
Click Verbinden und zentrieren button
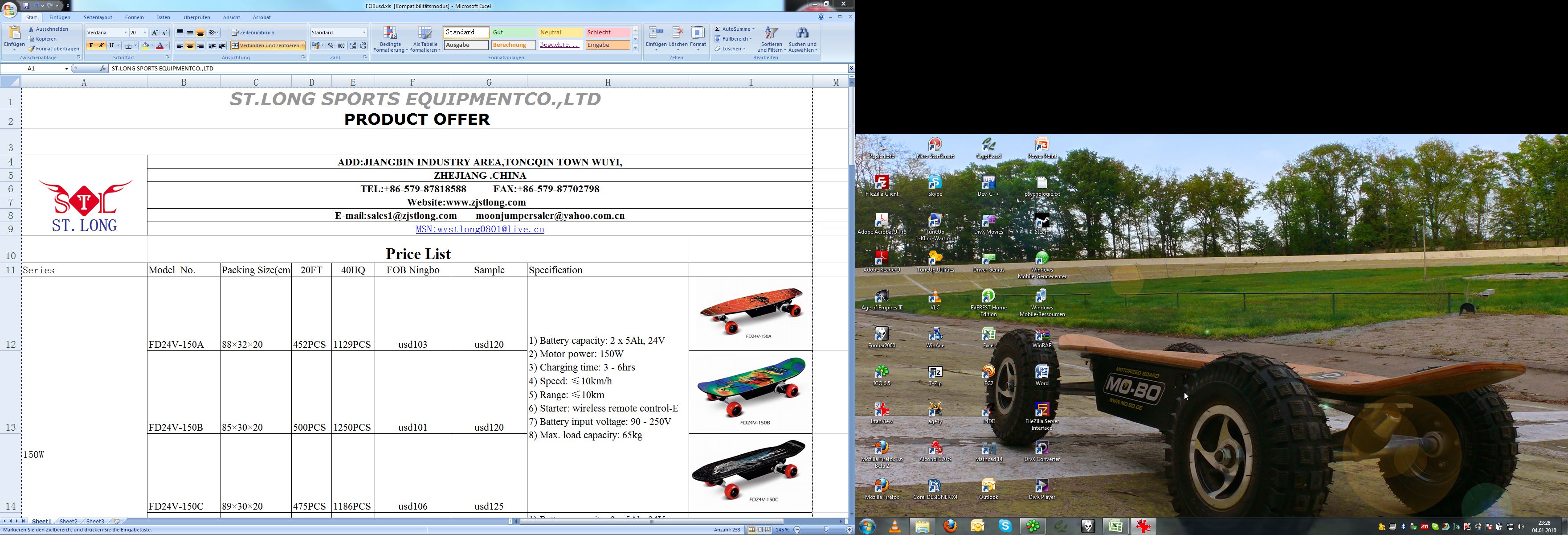coord(265,46)
